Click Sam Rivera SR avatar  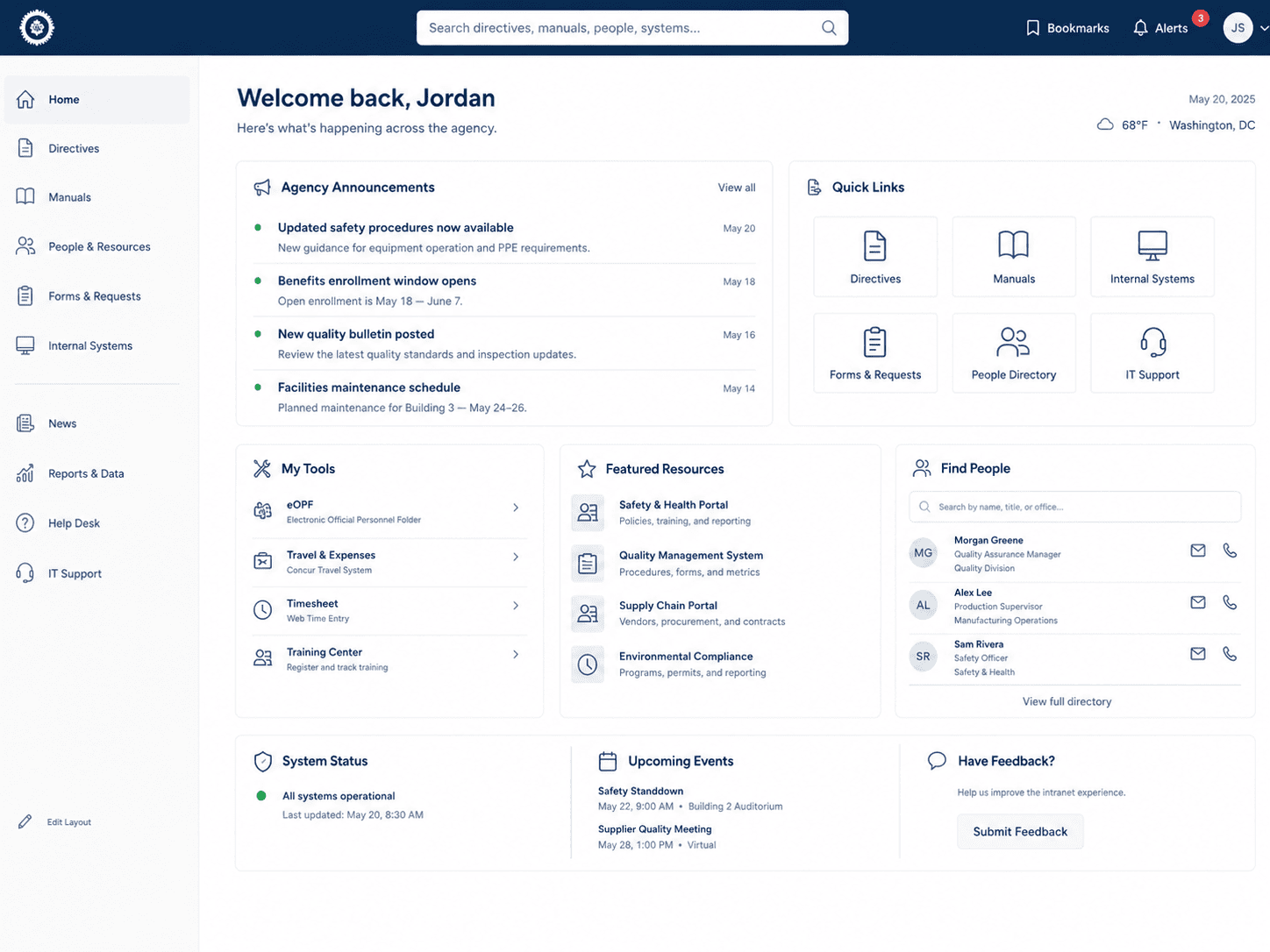coord(924,656)
